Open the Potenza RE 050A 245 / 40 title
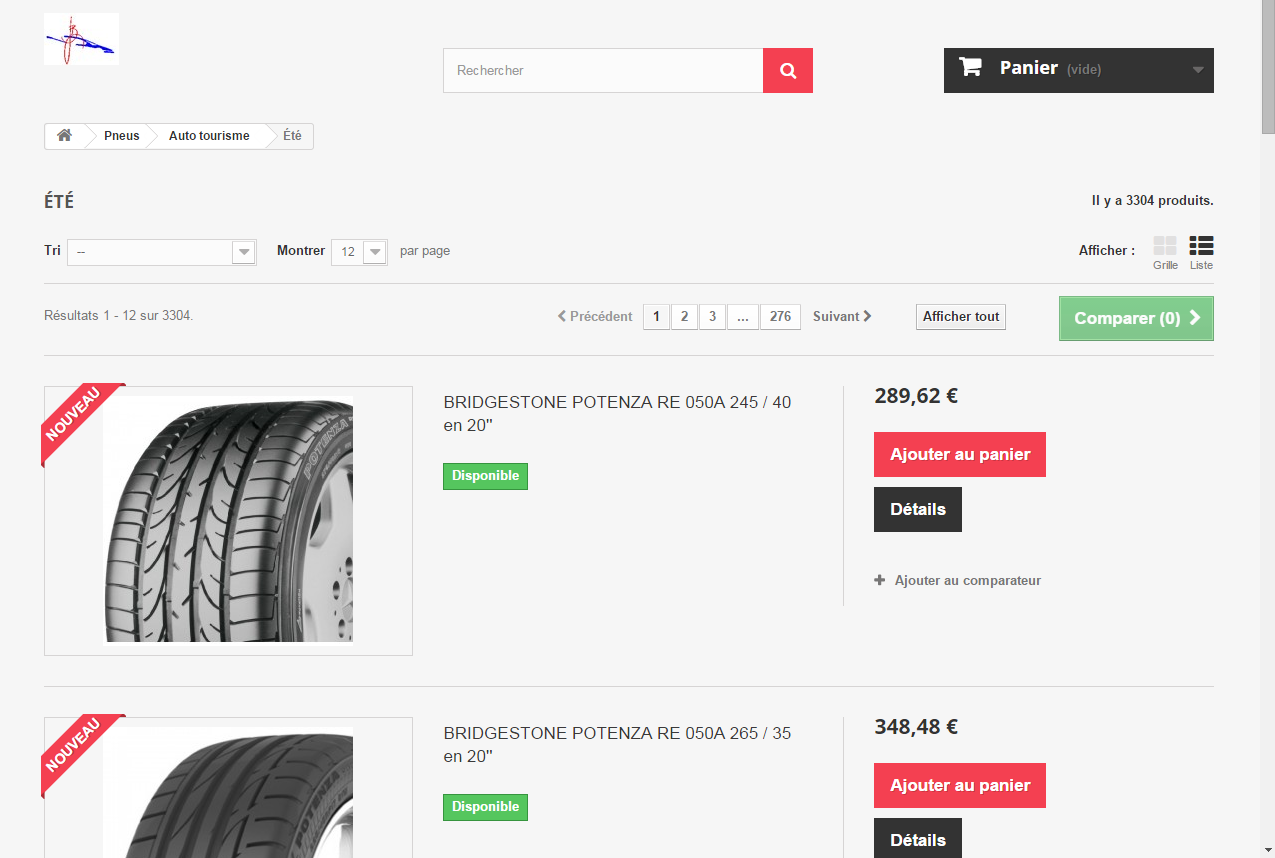Screen dimensions: 1275x858 point(617,413)
